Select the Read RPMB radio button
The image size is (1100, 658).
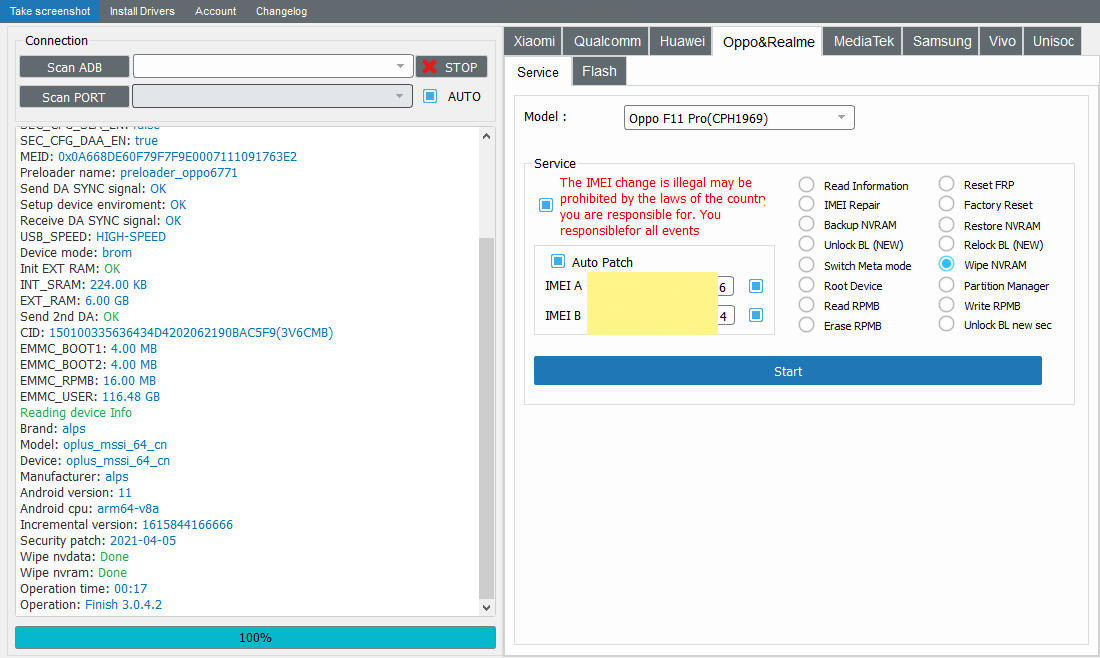click(x=806, y=305)
